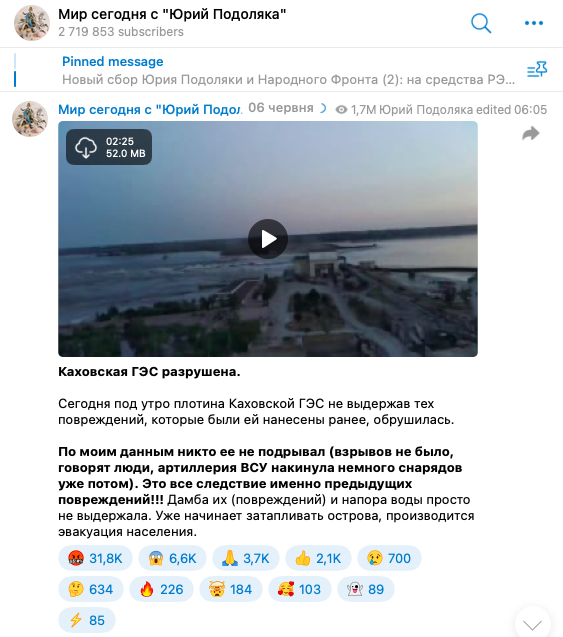
Task: Add lightning bolt reaction 85
Action: [87, 620]
